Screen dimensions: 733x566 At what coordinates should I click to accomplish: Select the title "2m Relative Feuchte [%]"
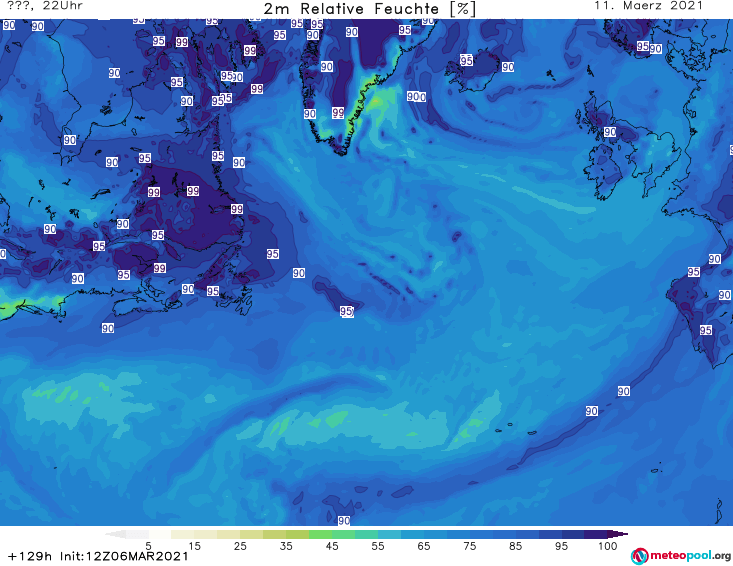[369, 9]
